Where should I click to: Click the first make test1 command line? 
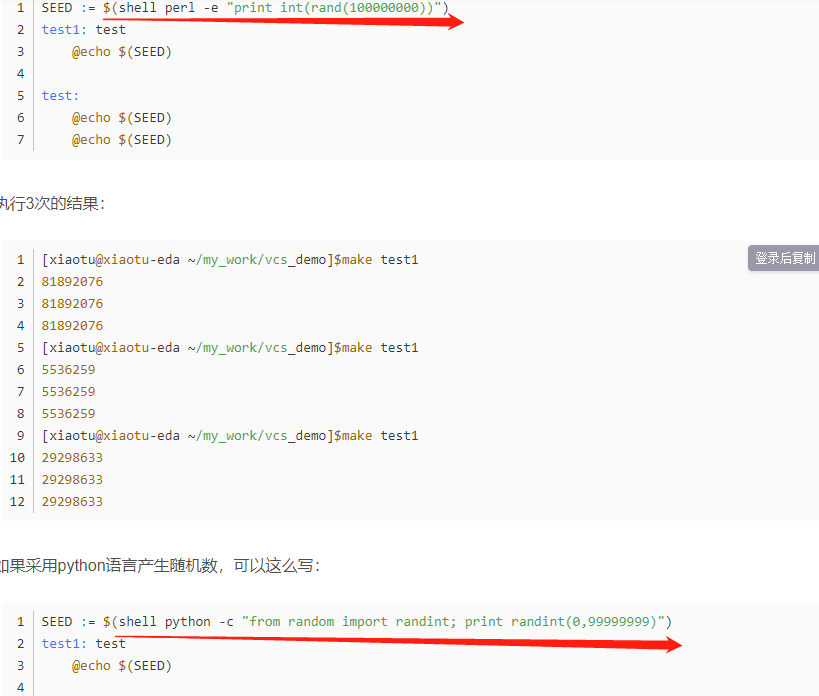click(x=230, y=259)
